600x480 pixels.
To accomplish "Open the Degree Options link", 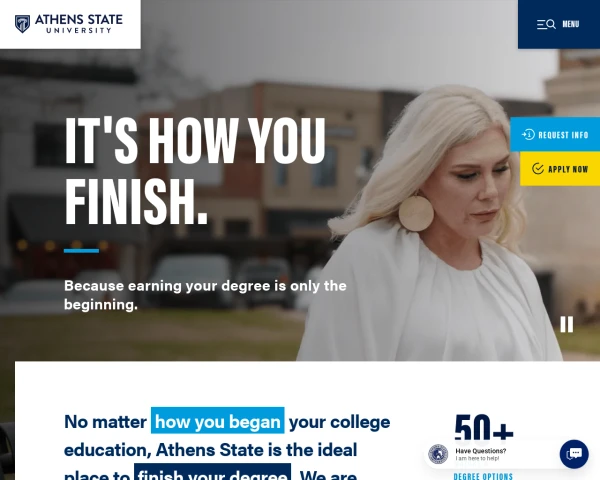I will (483, 476).
